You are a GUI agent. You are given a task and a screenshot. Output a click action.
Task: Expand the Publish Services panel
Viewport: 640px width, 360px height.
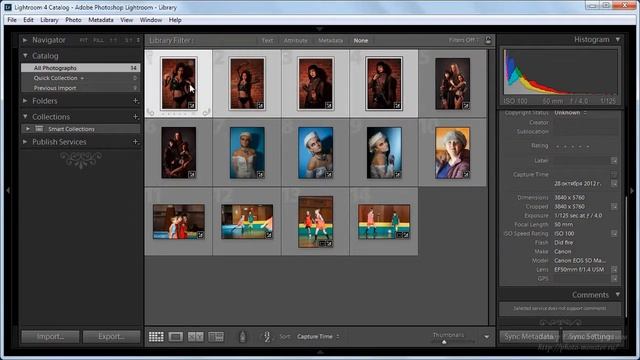coord(25,142)
